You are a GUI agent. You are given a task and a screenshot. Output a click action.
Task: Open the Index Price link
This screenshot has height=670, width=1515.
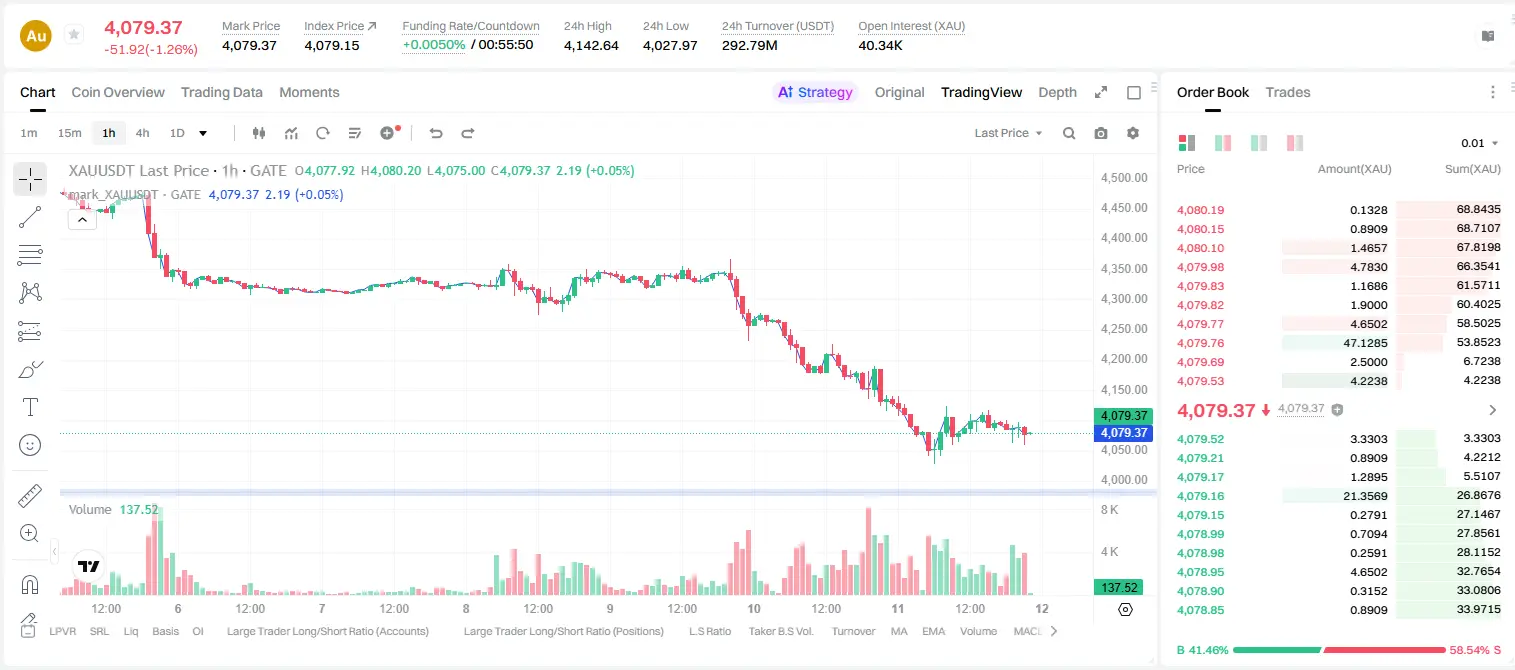tap(340, 26)
